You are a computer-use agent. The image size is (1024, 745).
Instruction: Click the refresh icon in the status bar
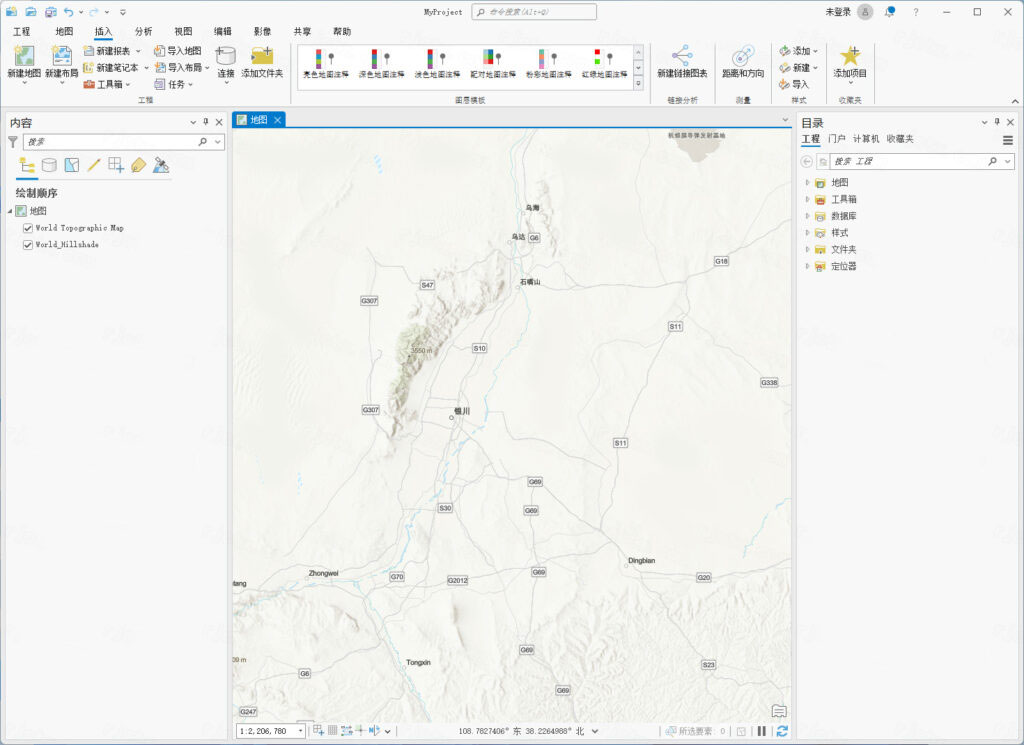(782, 731)
